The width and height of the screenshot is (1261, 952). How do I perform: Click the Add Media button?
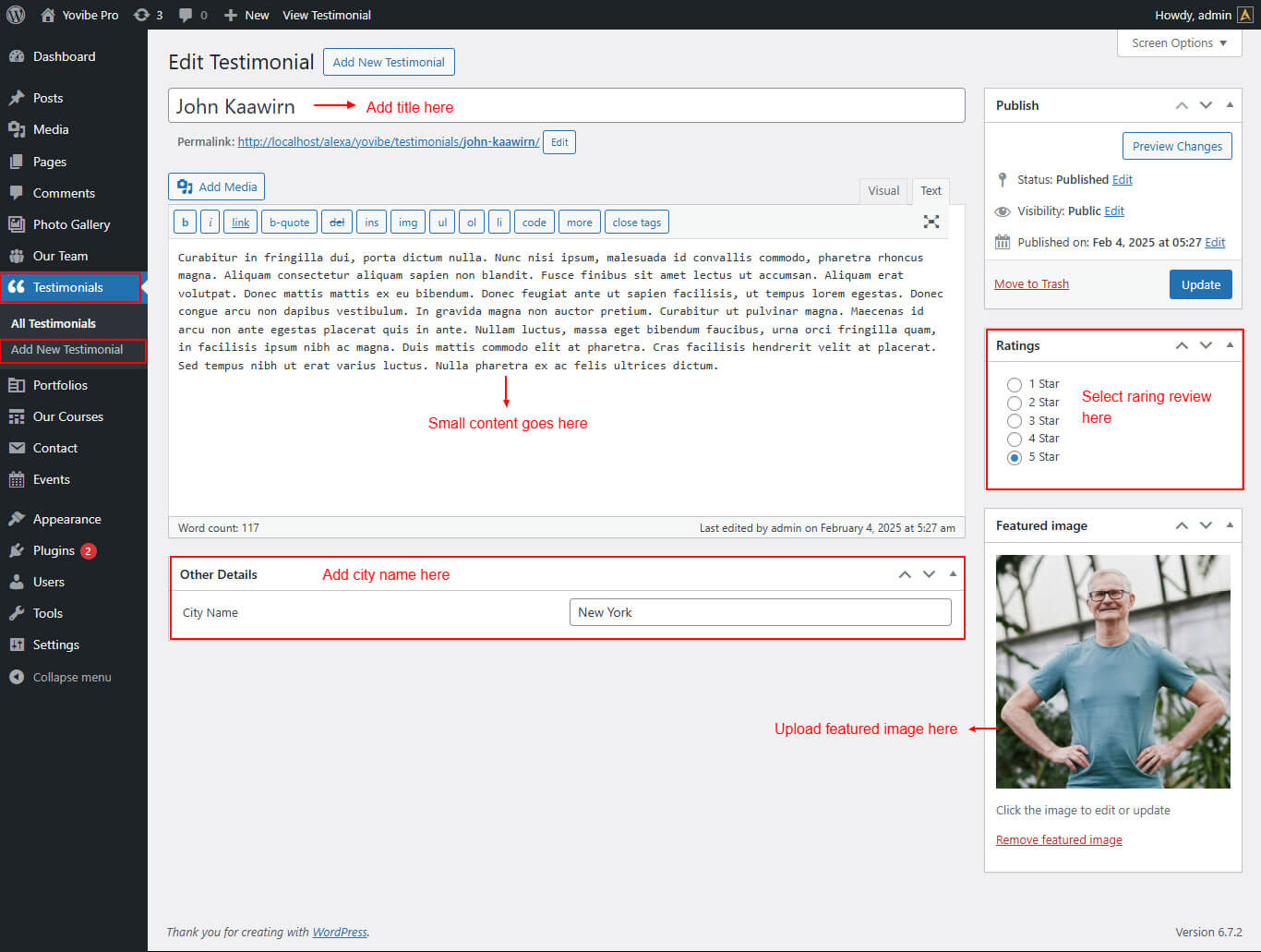pyautogui.click(x=217, y=187)
